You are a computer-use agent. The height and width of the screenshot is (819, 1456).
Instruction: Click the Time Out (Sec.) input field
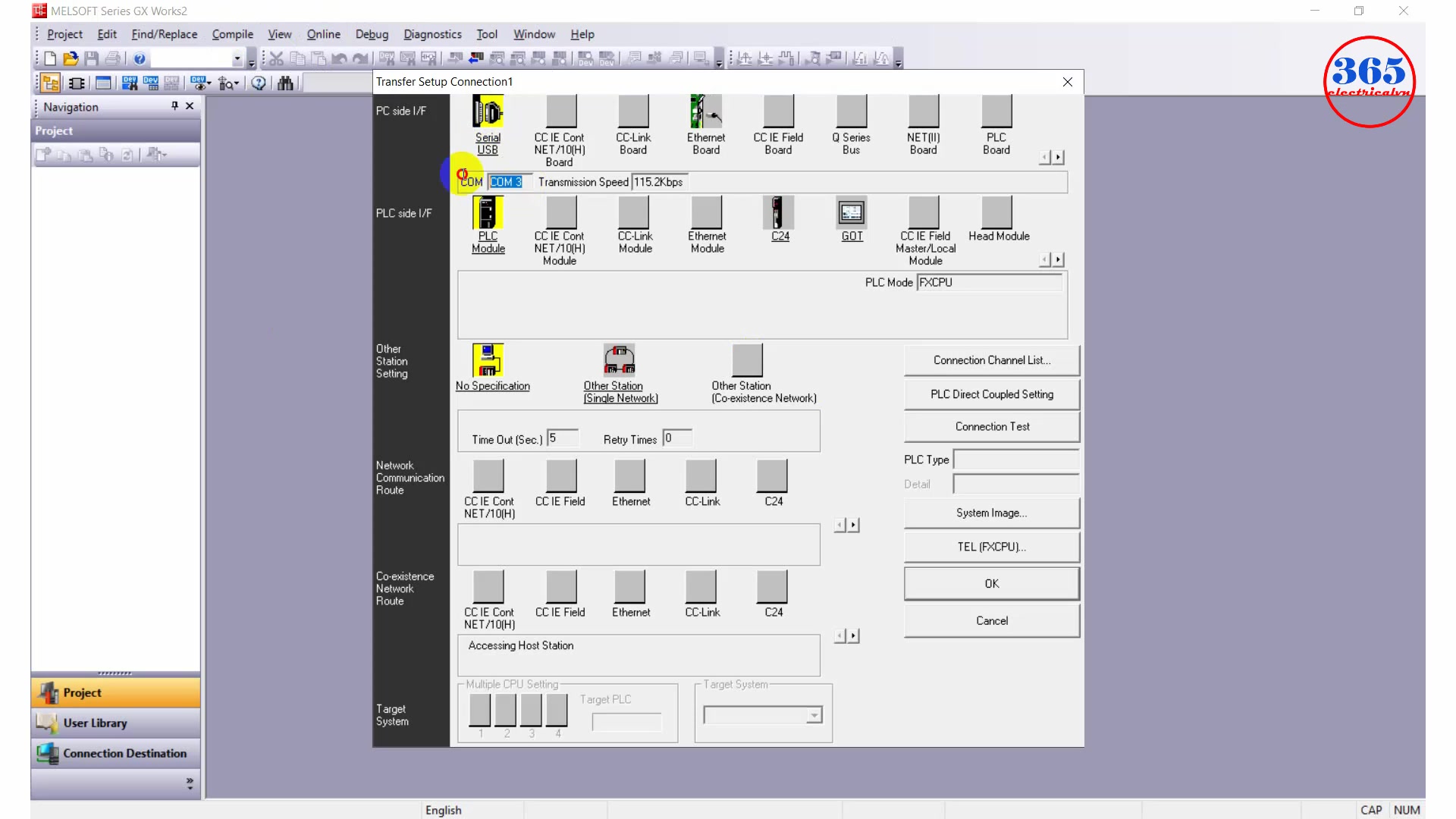tap(562, 438)
